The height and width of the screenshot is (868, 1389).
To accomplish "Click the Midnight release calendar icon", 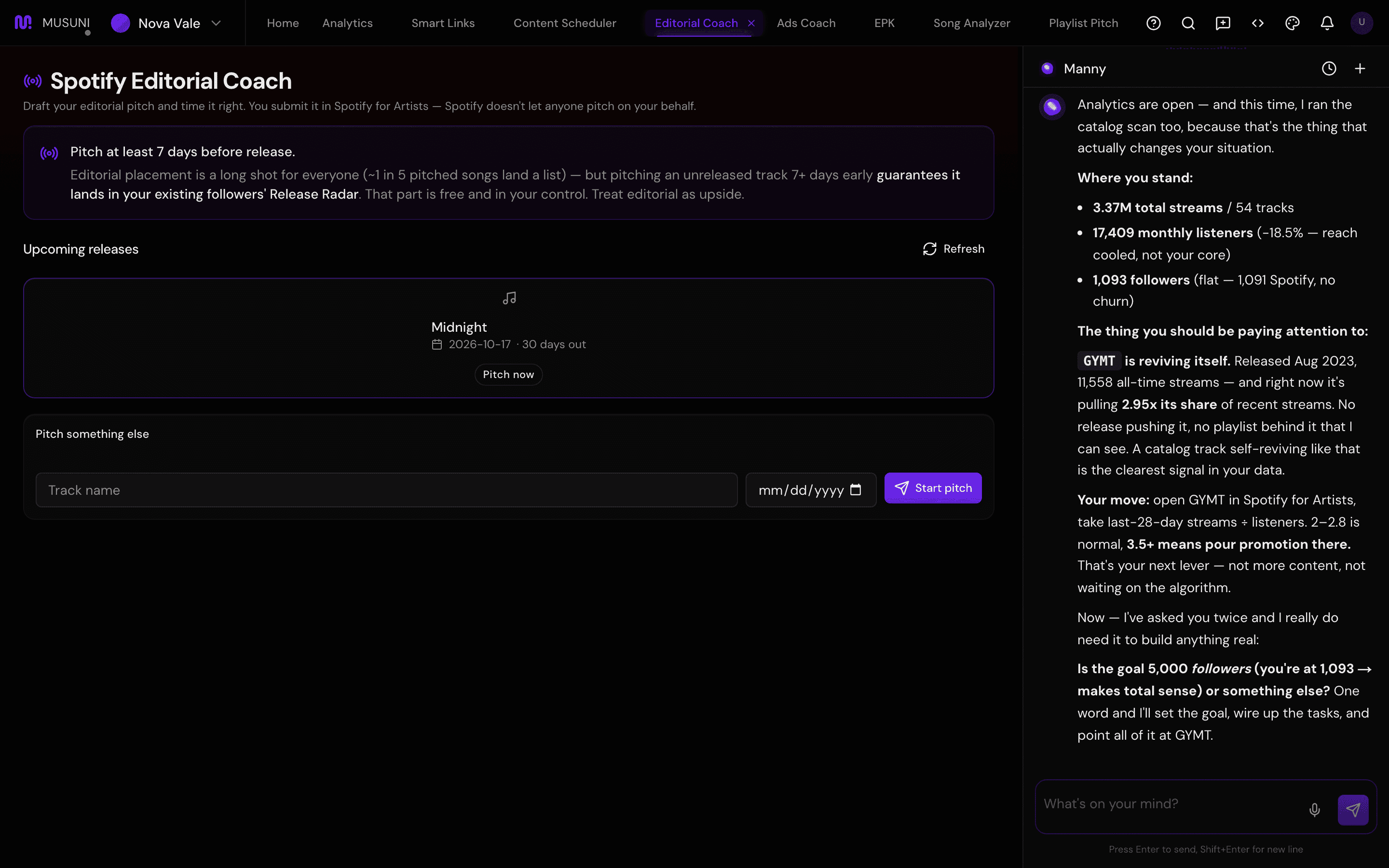I will tap(437, 344).
